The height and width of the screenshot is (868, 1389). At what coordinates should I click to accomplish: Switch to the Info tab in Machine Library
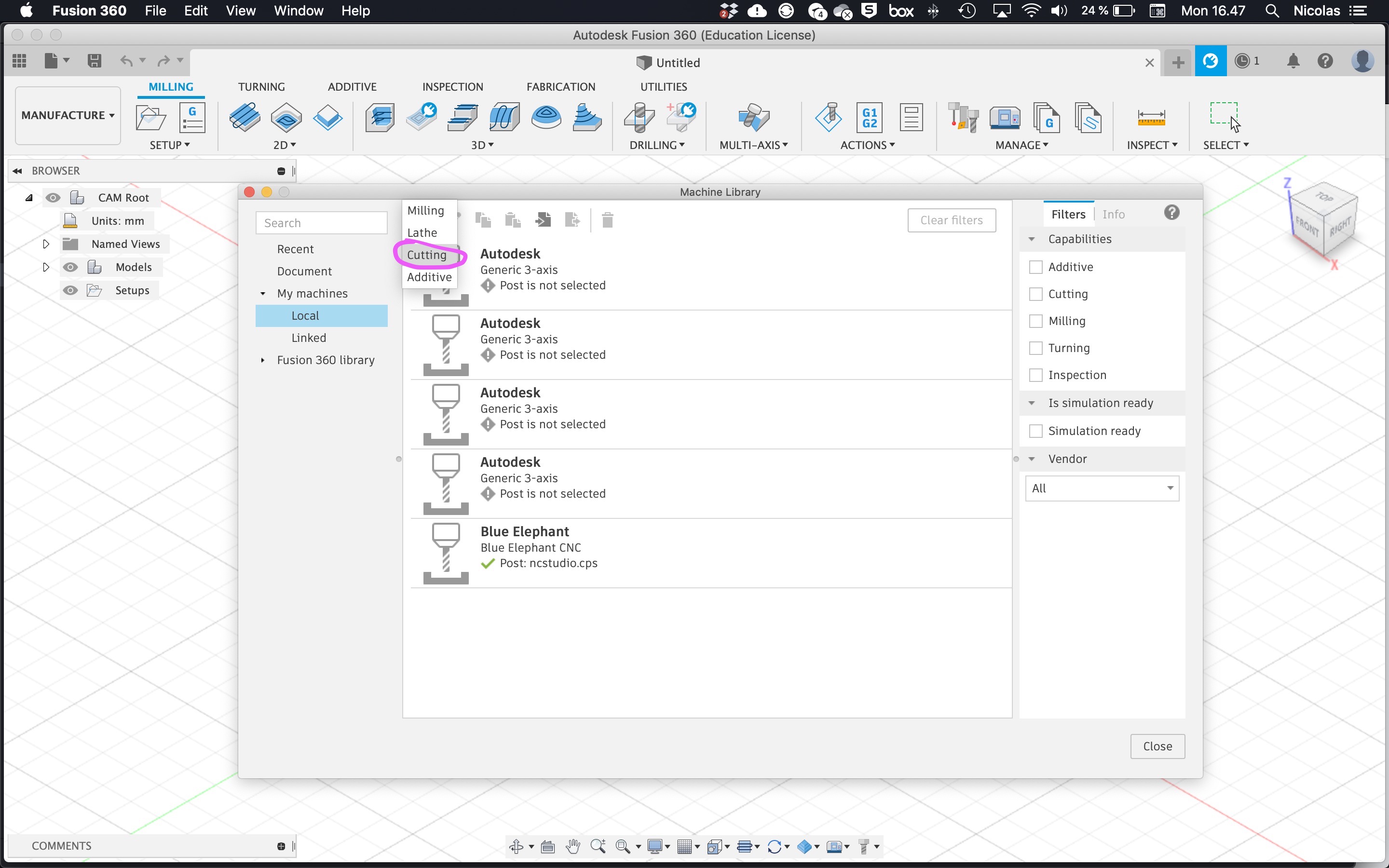(1114, 214)
